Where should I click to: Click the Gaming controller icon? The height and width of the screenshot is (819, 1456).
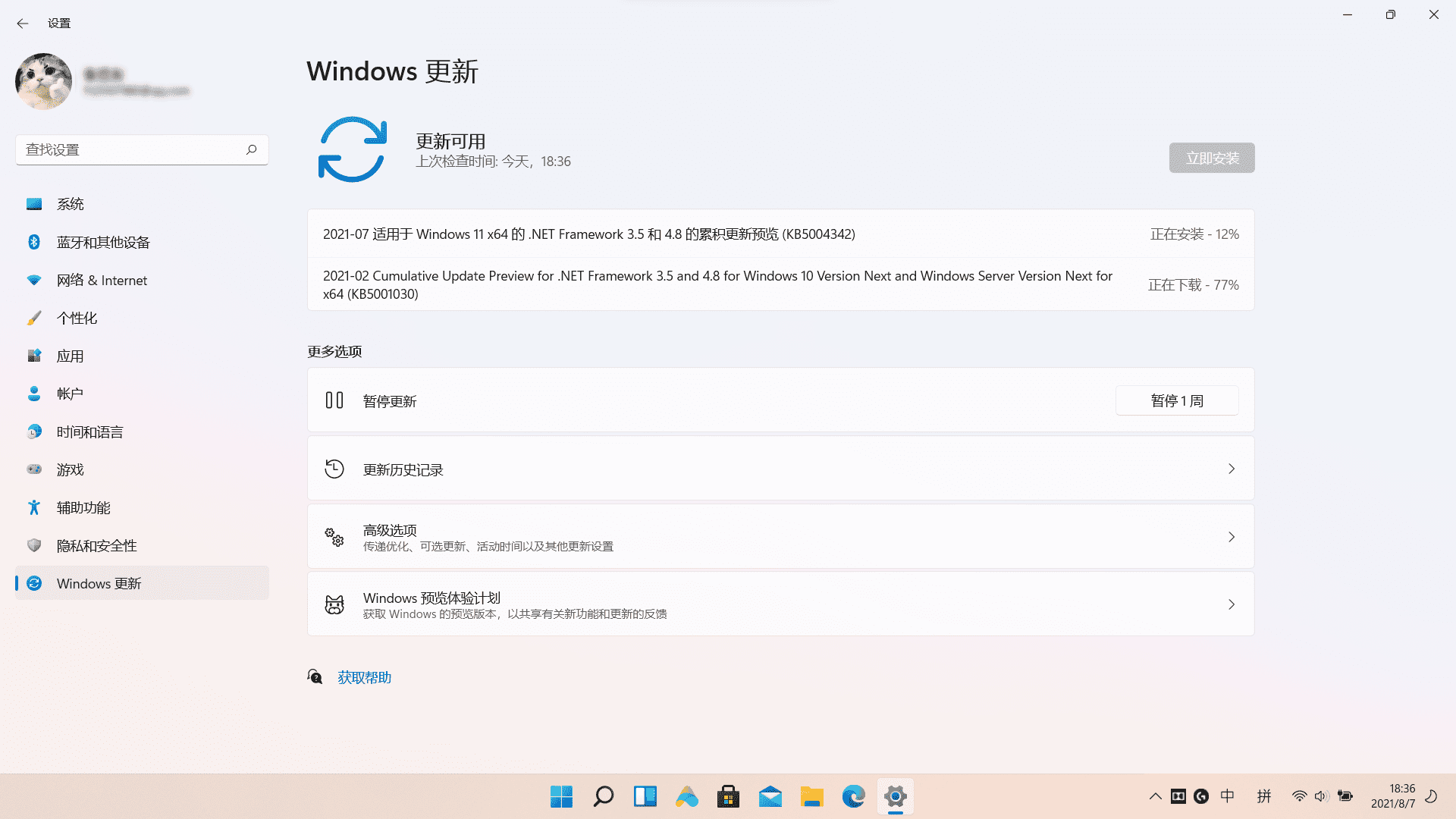tap(34, 469)
